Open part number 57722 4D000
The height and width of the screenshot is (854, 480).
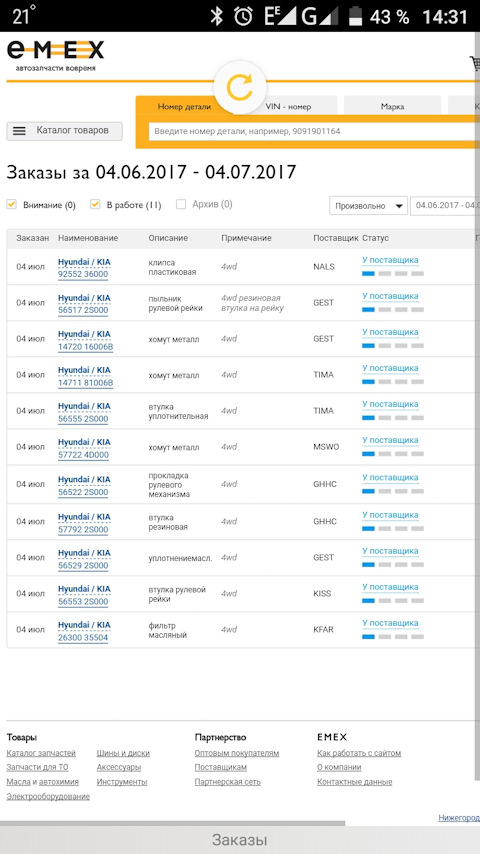(x=83, y=455)
